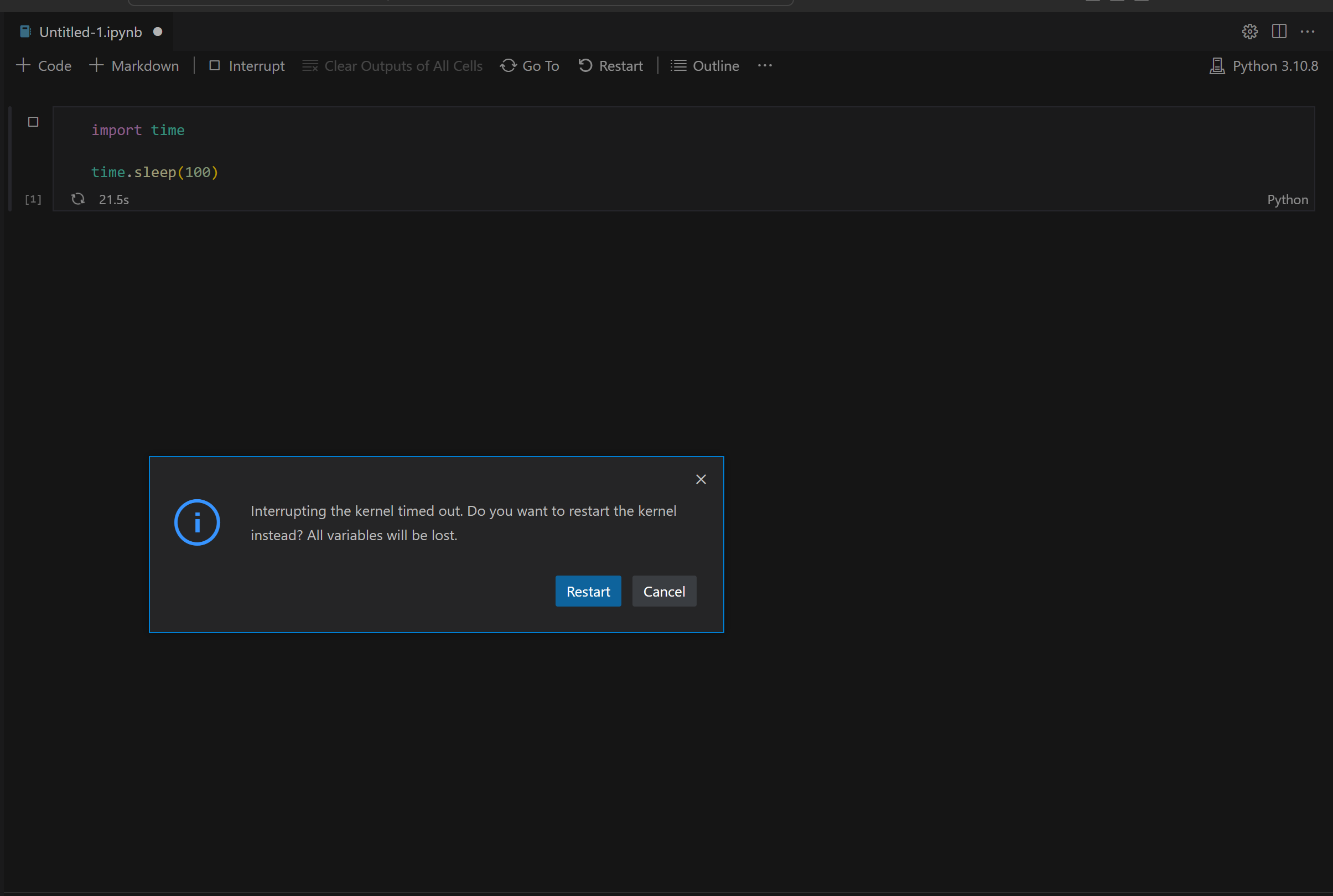Click the blue info icon in the dialog
The width and height of the screenshot is (1333, 896).
[x=196, y=522]
